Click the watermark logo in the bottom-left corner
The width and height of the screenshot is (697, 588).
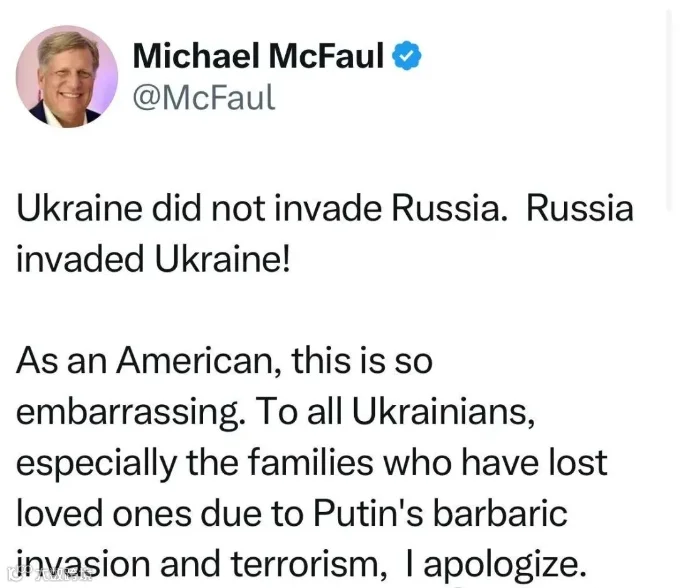pos(50,575)
